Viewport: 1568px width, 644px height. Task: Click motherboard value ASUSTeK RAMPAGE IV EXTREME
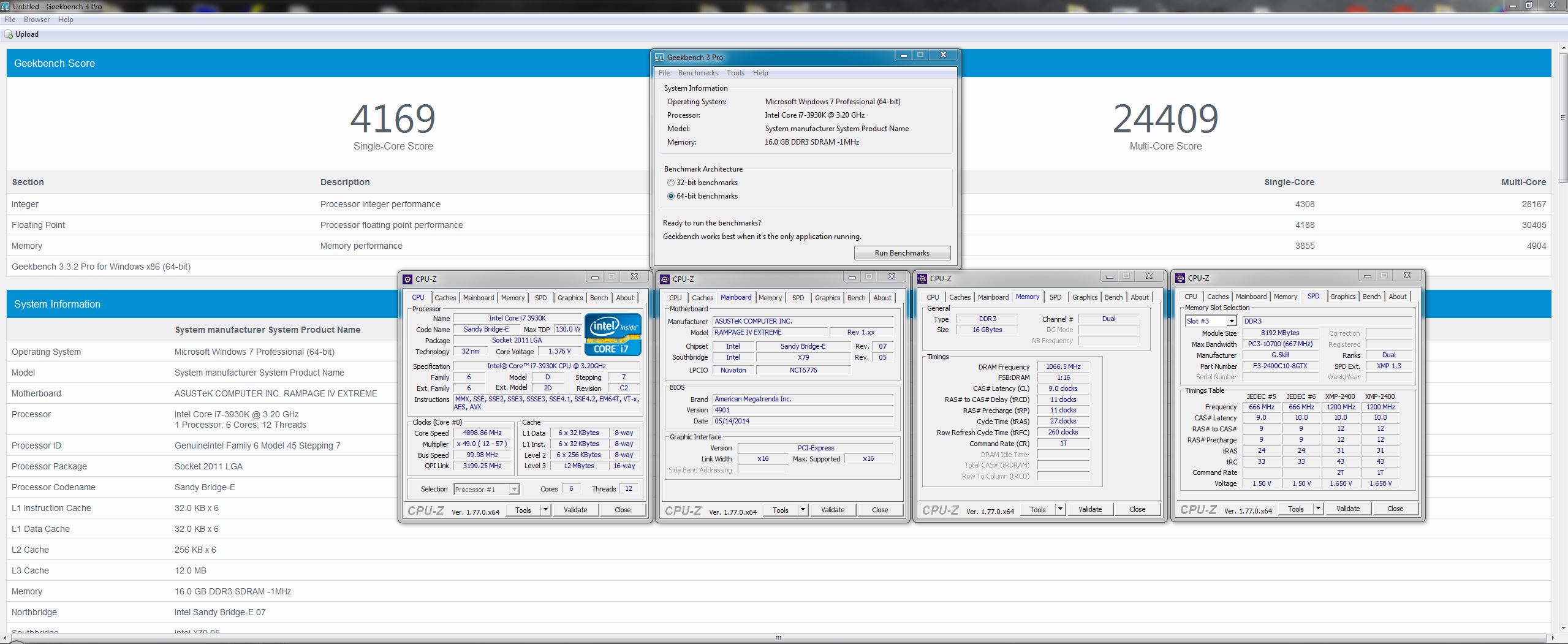pyautogui.click(x=276, y=393)
